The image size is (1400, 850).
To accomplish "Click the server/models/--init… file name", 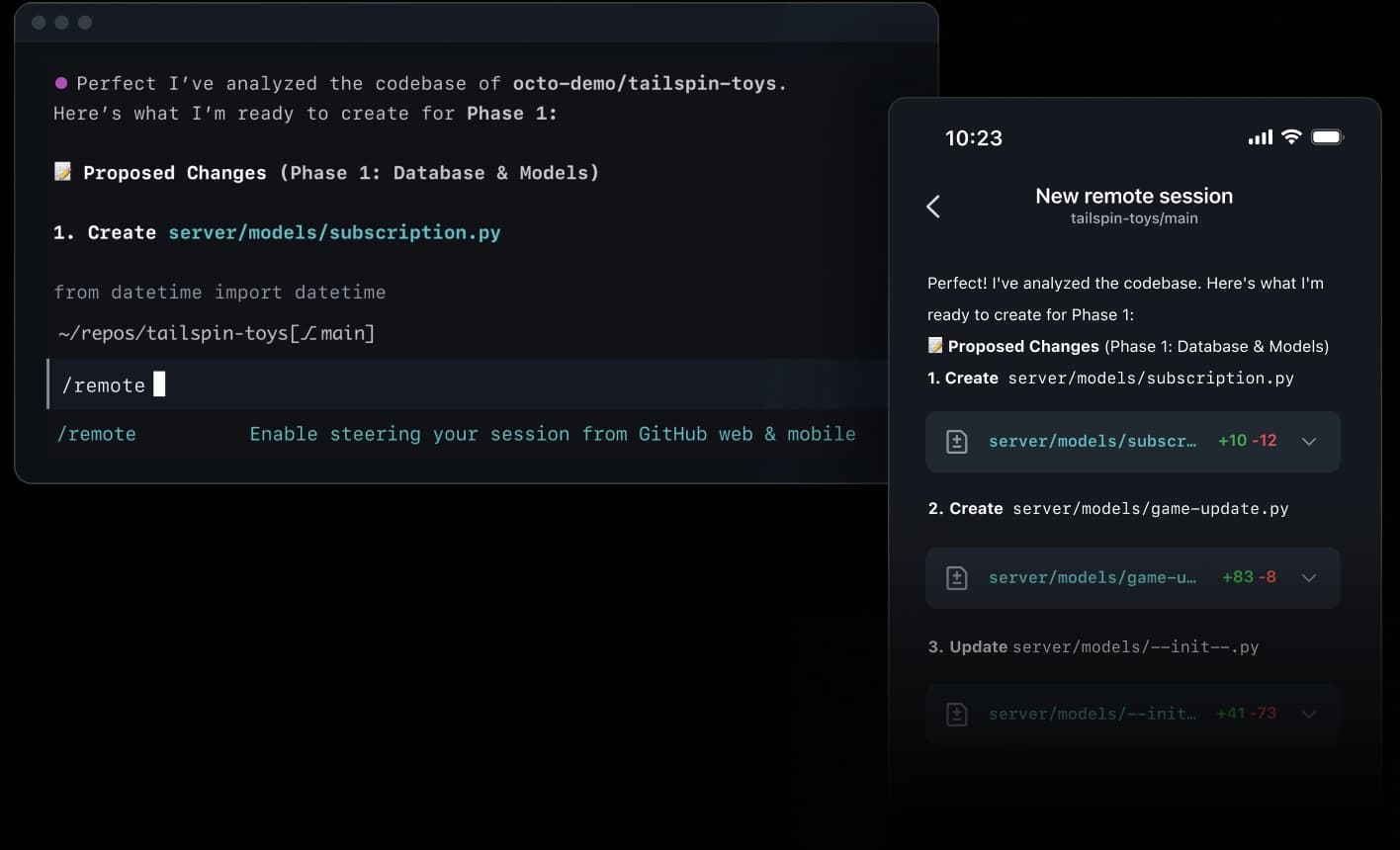I will click(1093, 715).
